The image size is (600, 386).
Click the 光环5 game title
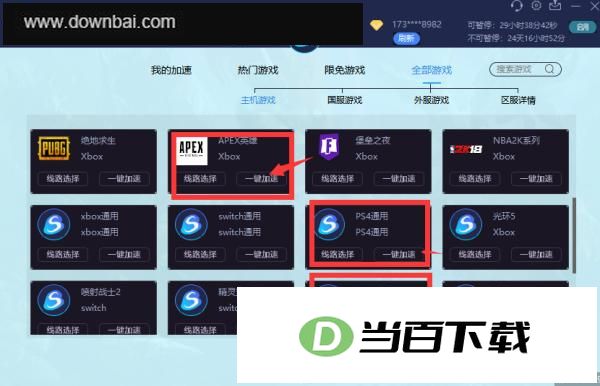[504, 216]
